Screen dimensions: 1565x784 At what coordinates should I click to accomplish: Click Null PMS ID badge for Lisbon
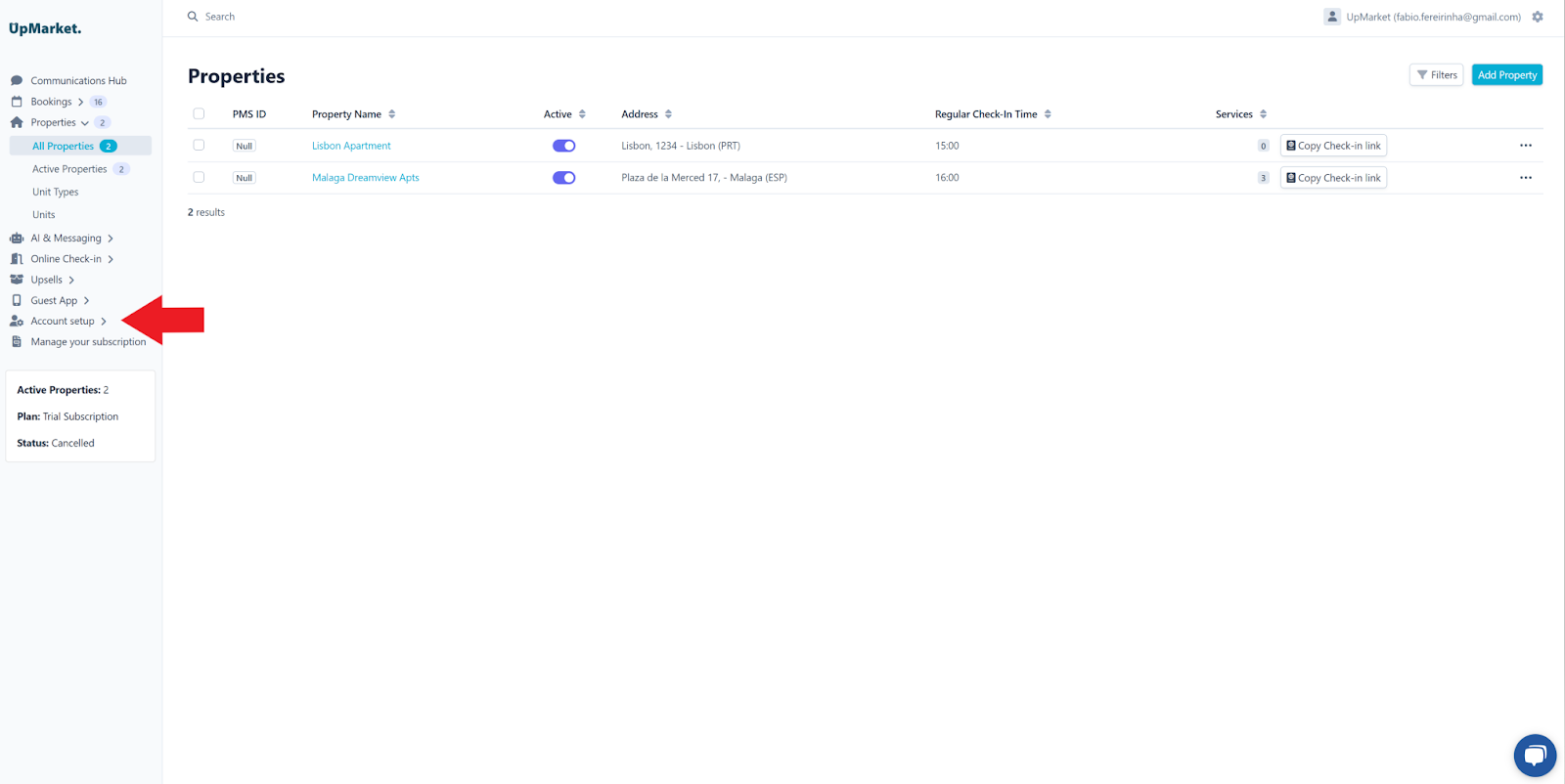pos(245,146)
